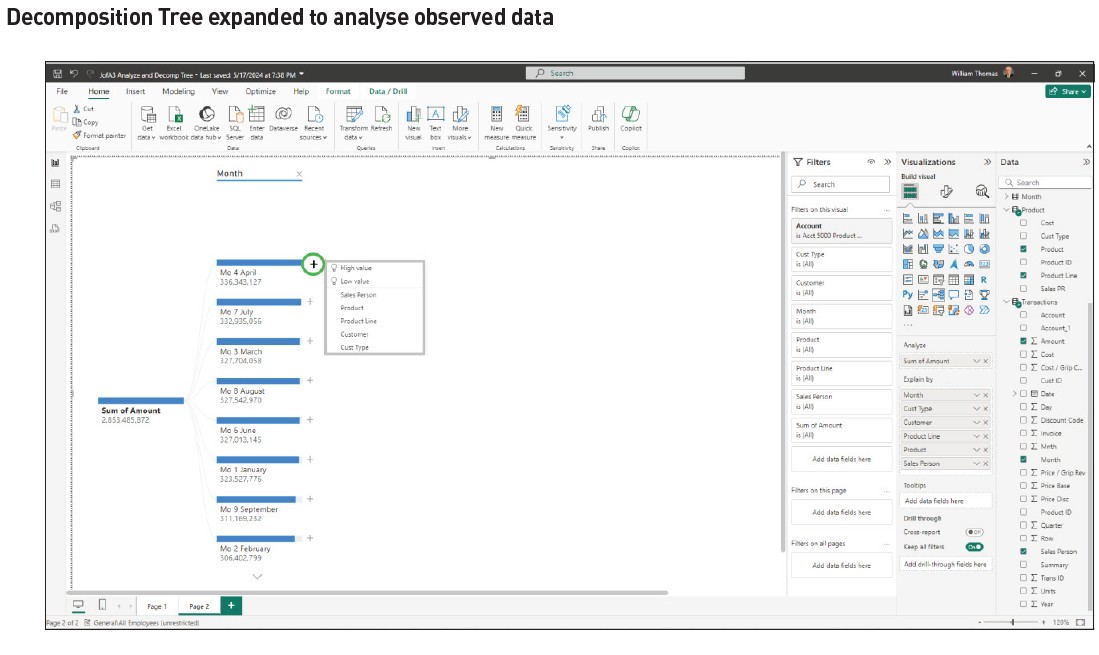
Task: Toggle the Cross-report switch
Action: 973,532
